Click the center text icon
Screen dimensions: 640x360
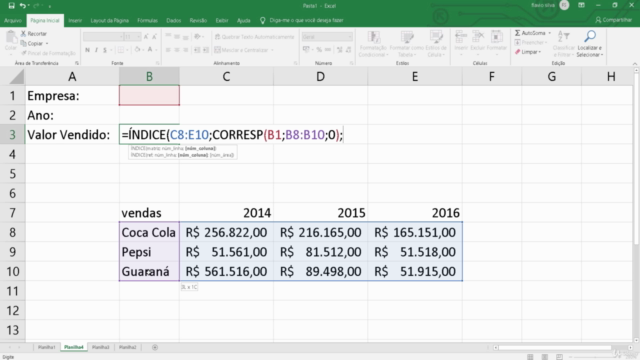click(177, 50)
